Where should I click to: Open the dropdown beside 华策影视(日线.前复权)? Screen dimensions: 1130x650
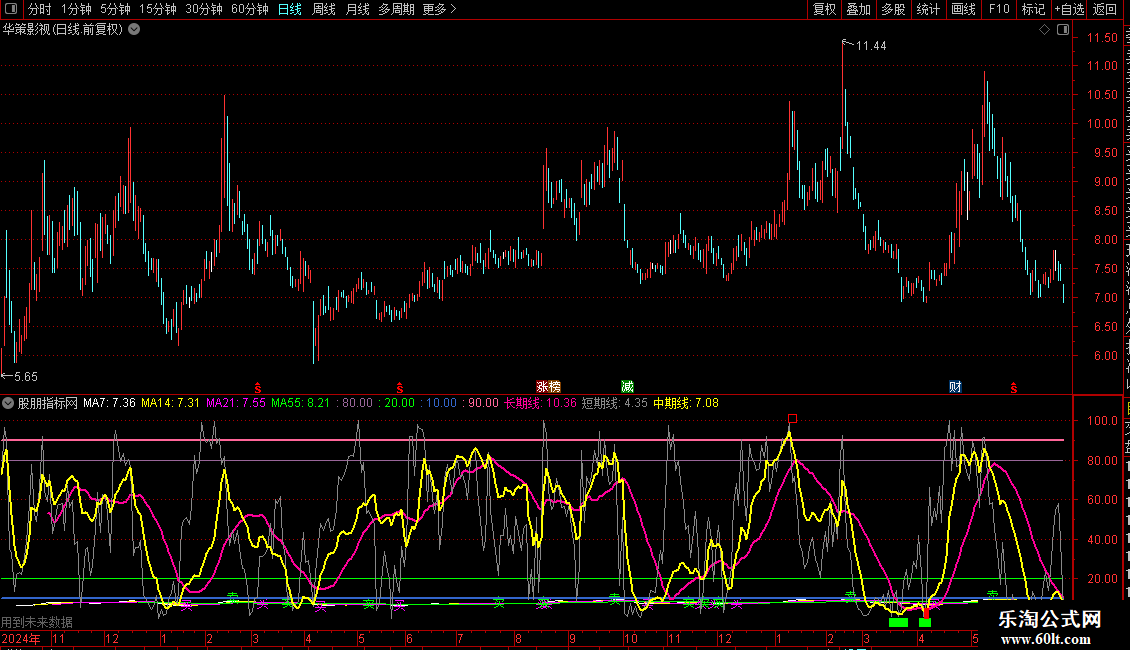tap(134, 30)
